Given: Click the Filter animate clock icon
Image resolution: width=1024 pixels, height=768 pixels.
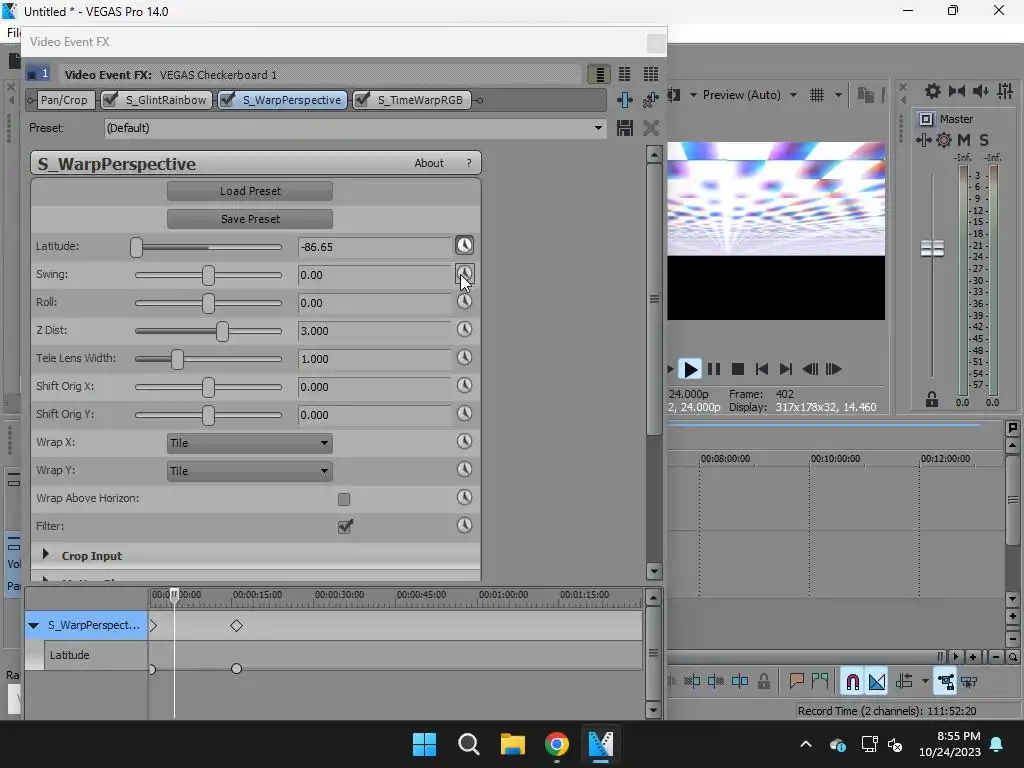Looking at the screenshot, I should [464, 526].
